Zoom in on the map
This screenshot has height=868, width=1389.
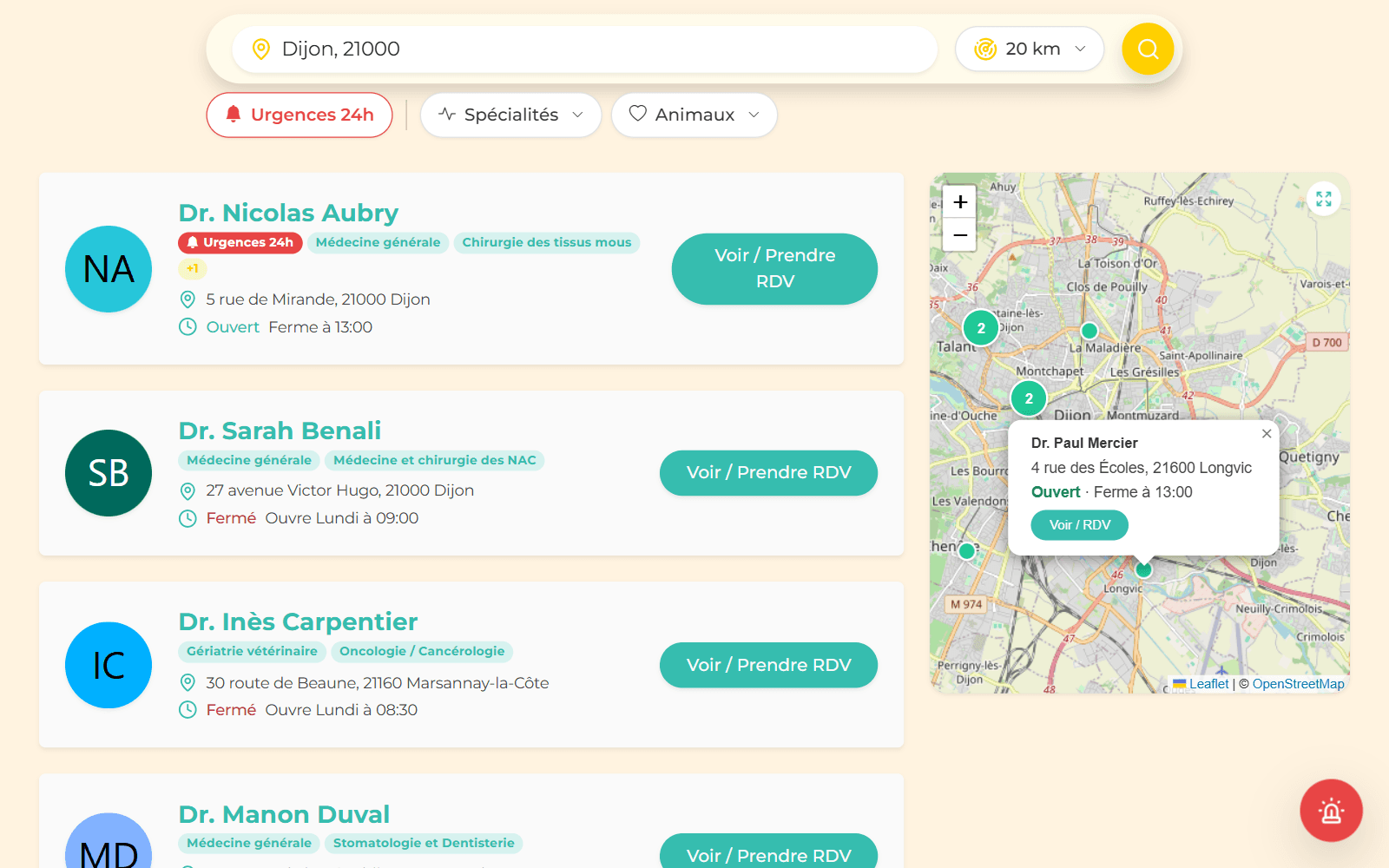[959, 202]
